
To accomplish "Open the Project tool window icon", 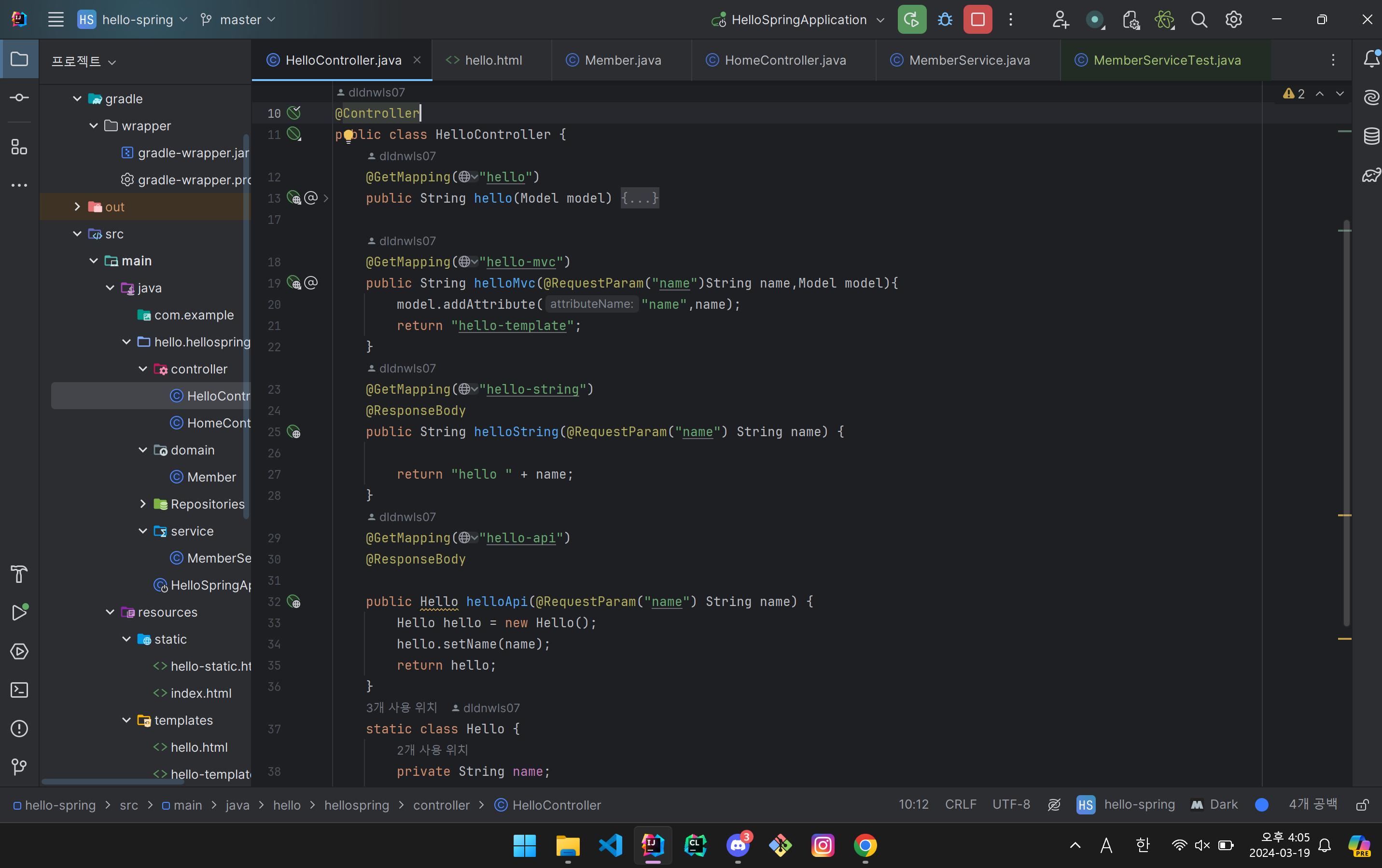I will (19, 59).
